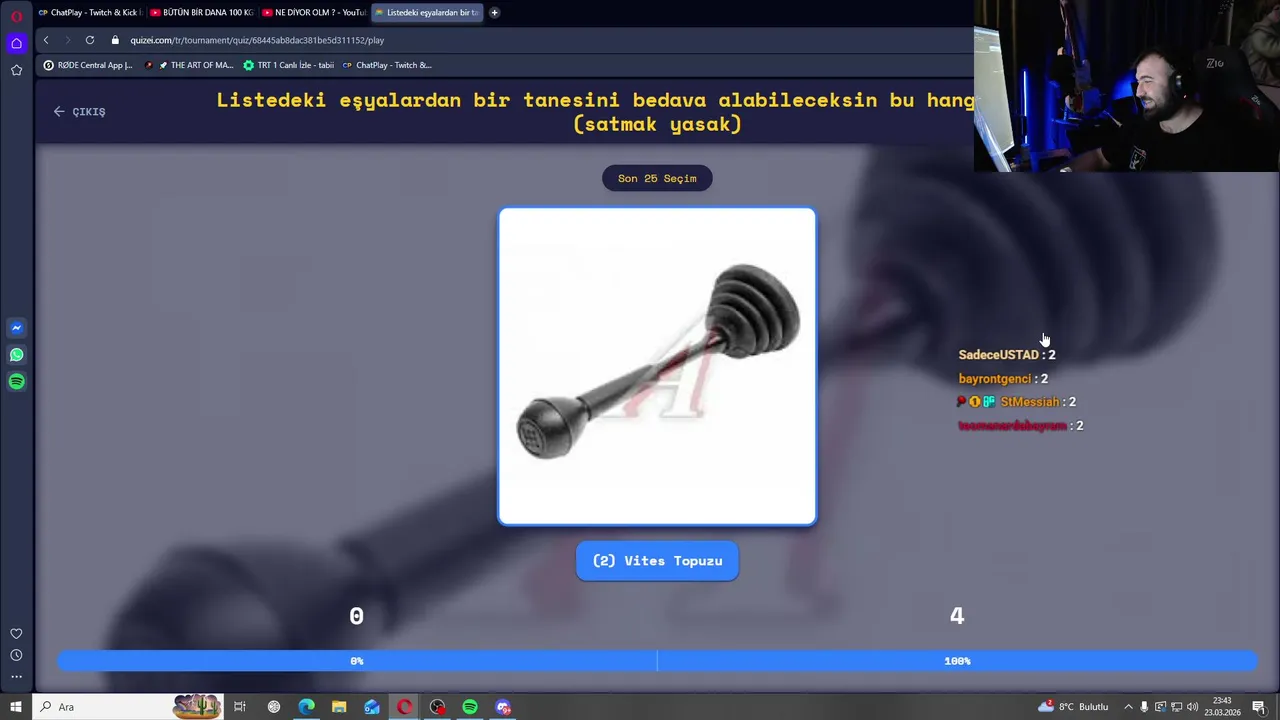
Task: Click StMessiah : 2 chat vote
Action: pyautogui.click(x=1016, y=402)
